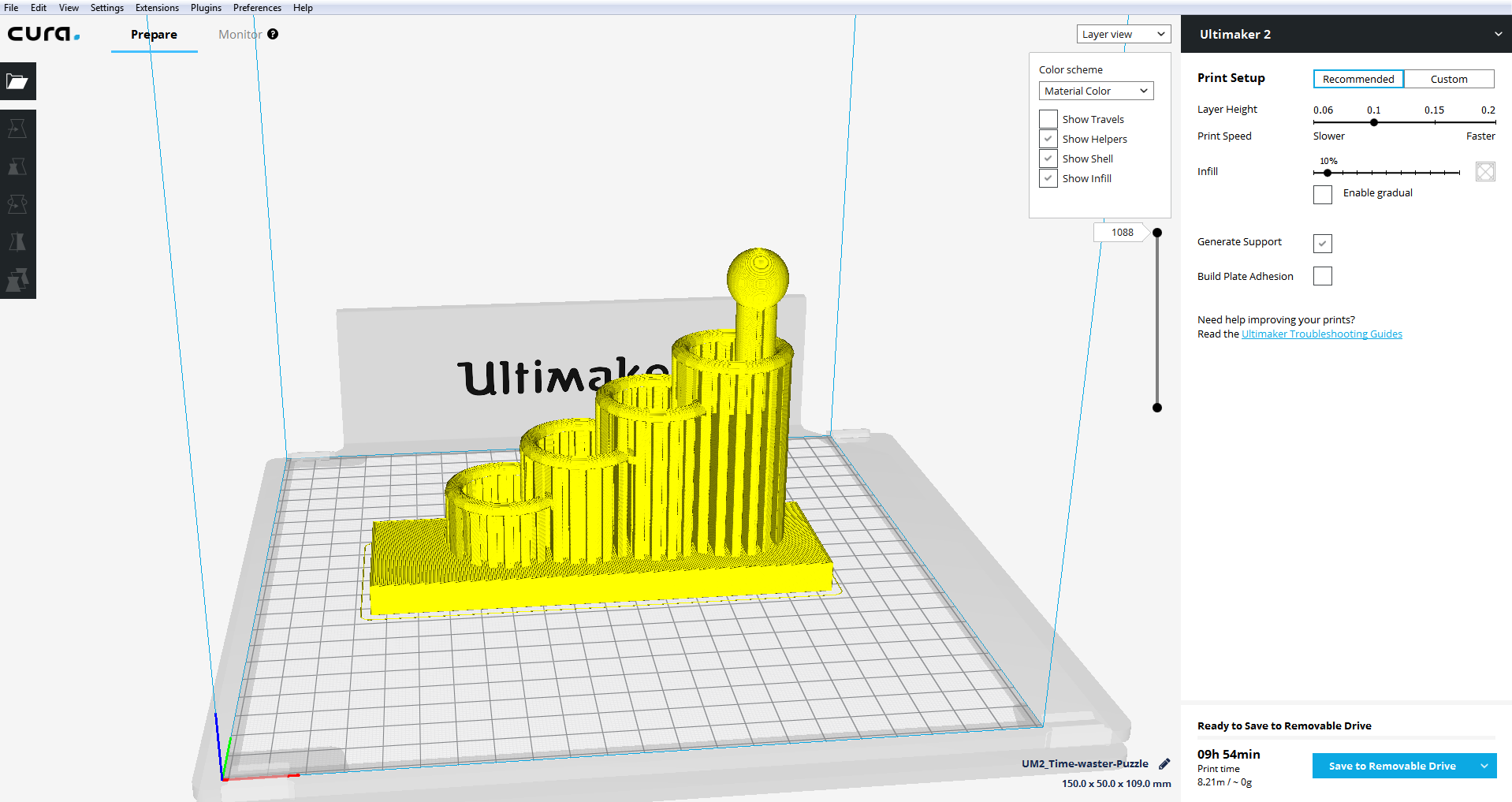Click the 09h 54min print time

tap(1228, 754)
